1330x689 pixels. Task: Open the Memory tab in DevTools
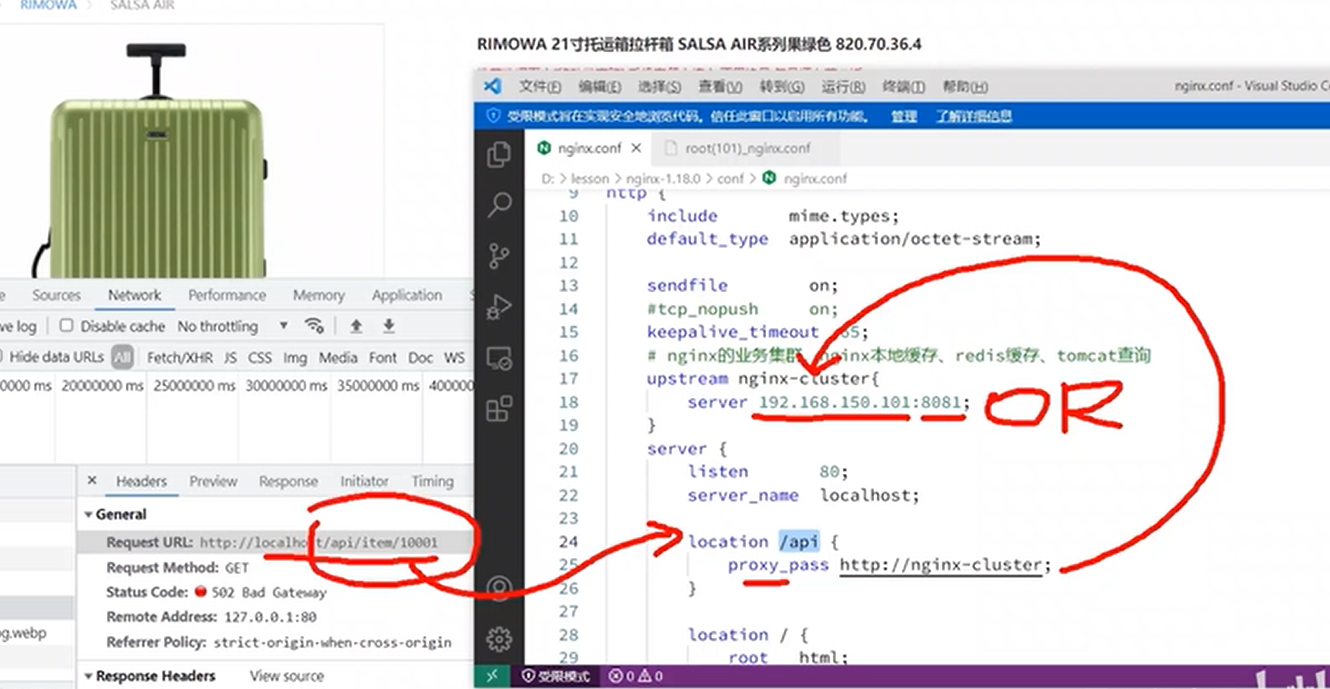[318, 295]
